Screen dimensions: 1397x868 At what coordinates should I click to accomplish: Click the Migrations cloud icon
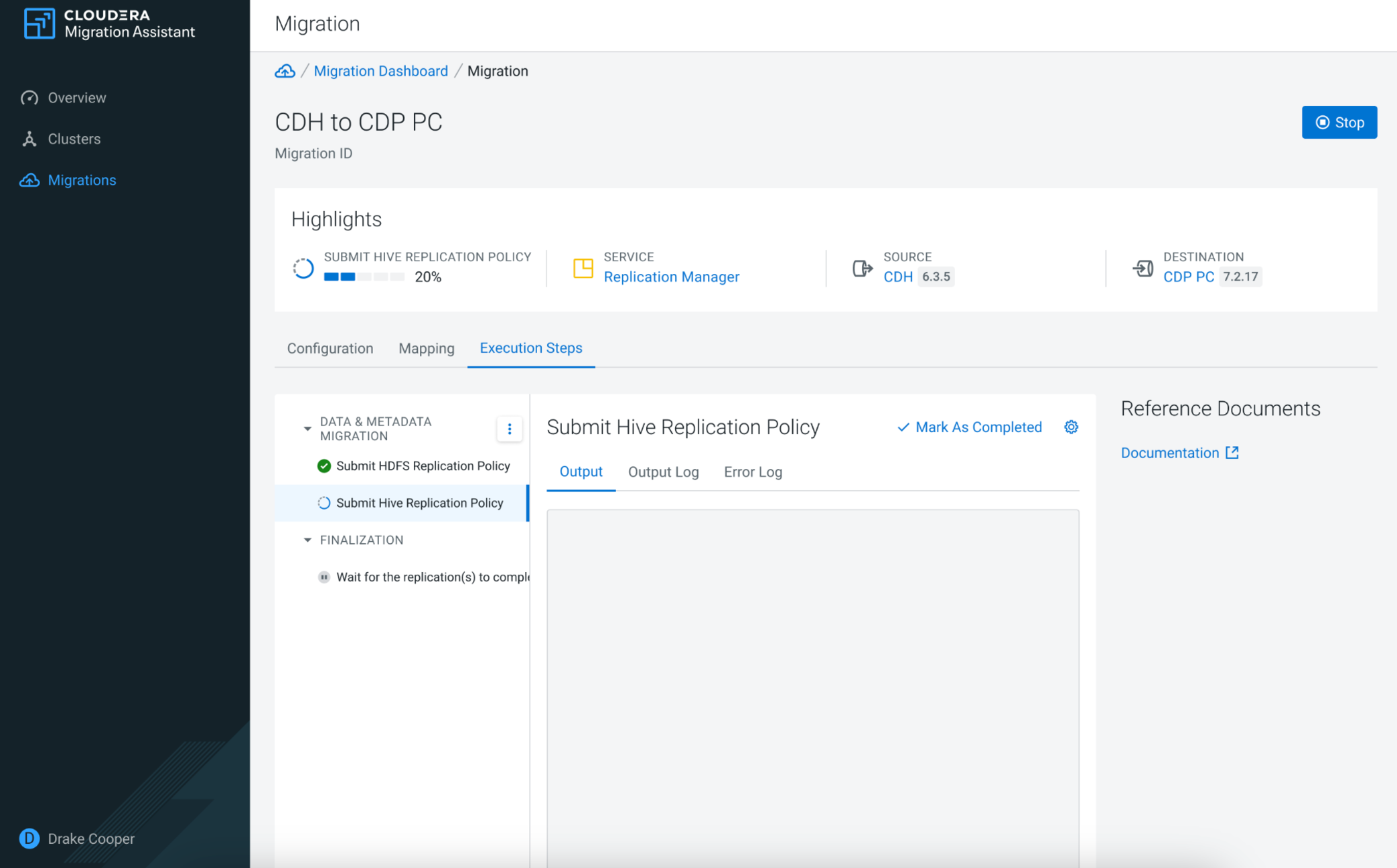pos(29,180)
